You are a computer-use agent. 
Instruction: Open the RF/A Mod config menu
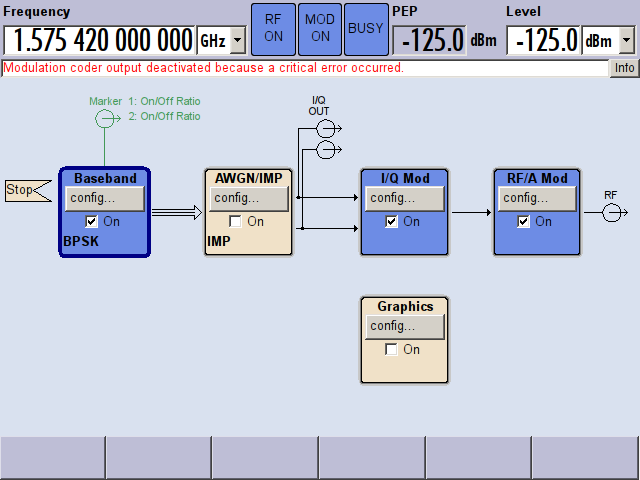coord(536,198)
